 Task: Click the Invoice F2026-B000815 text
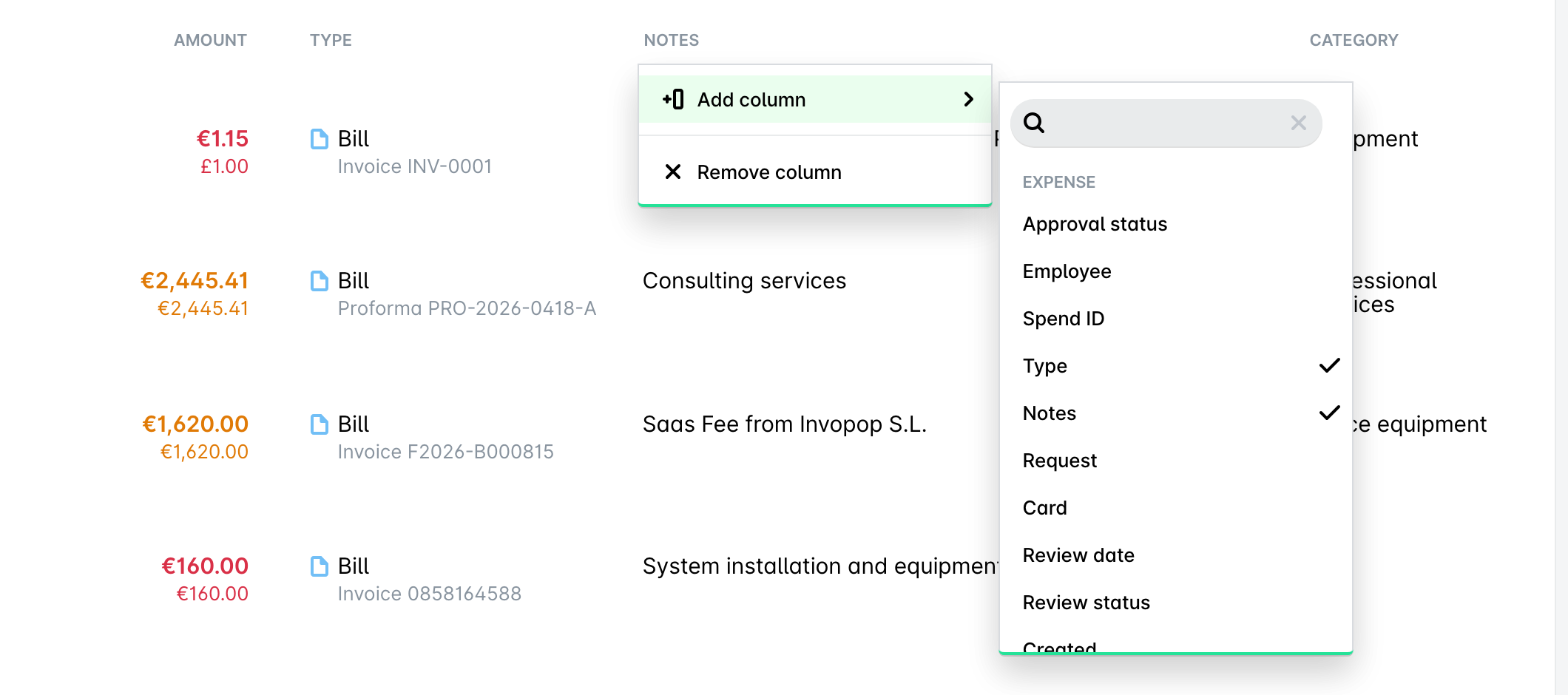tap(445, 452)
